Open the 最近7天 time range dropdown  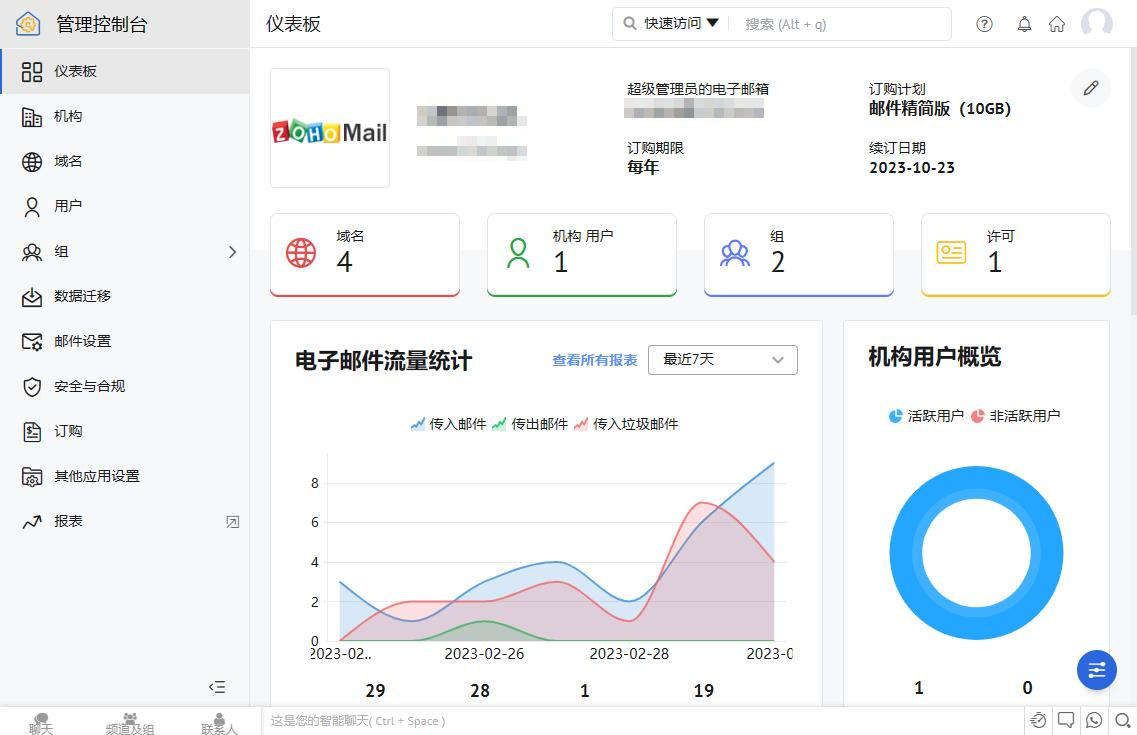coord(722,360)
